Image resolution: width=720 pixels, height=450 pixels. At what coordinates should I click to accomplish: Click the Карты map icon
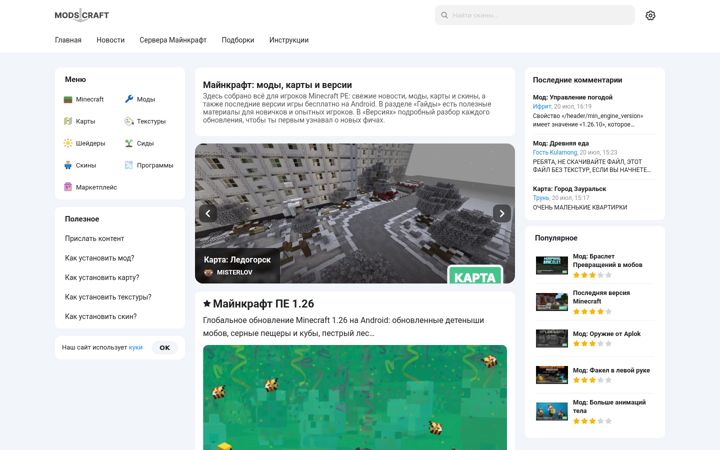(x=68, y=121)
